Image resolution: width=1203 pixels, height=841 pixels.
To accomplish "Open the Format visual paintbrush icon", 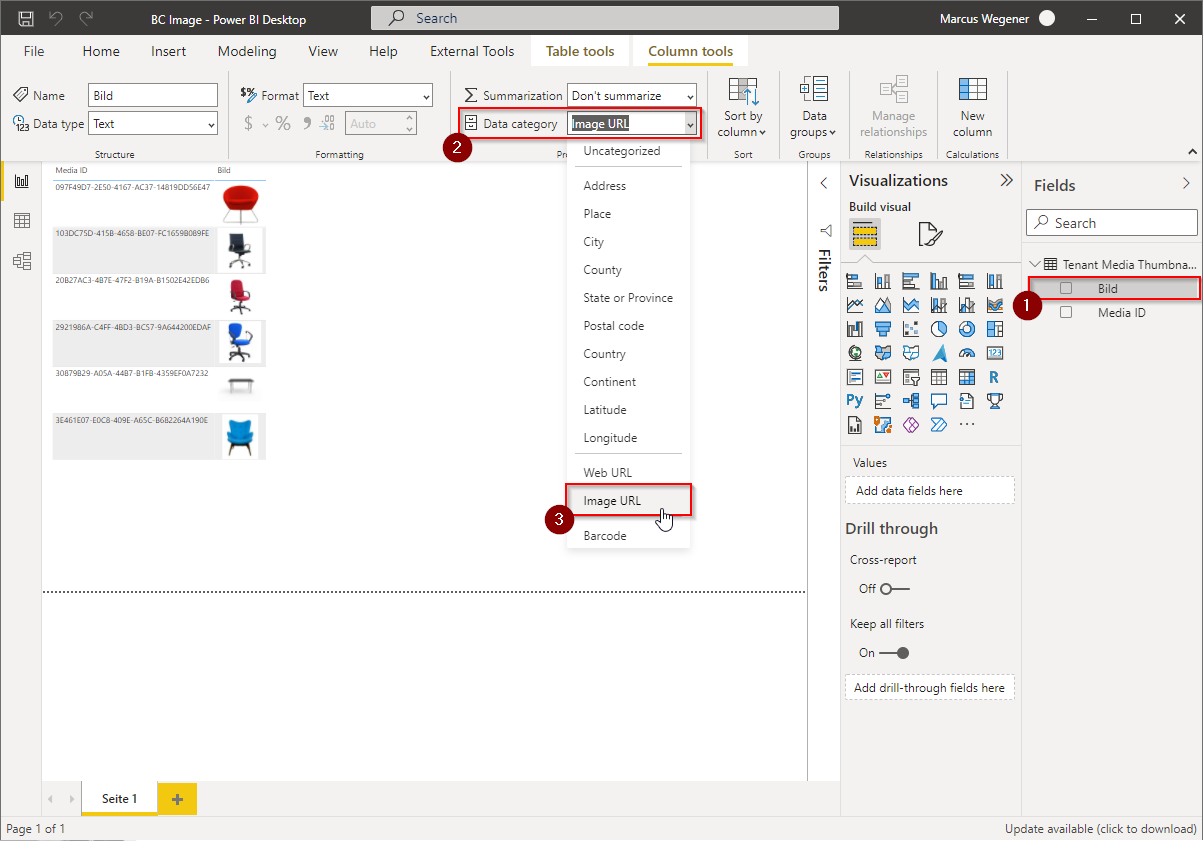I will coord(930,234).
